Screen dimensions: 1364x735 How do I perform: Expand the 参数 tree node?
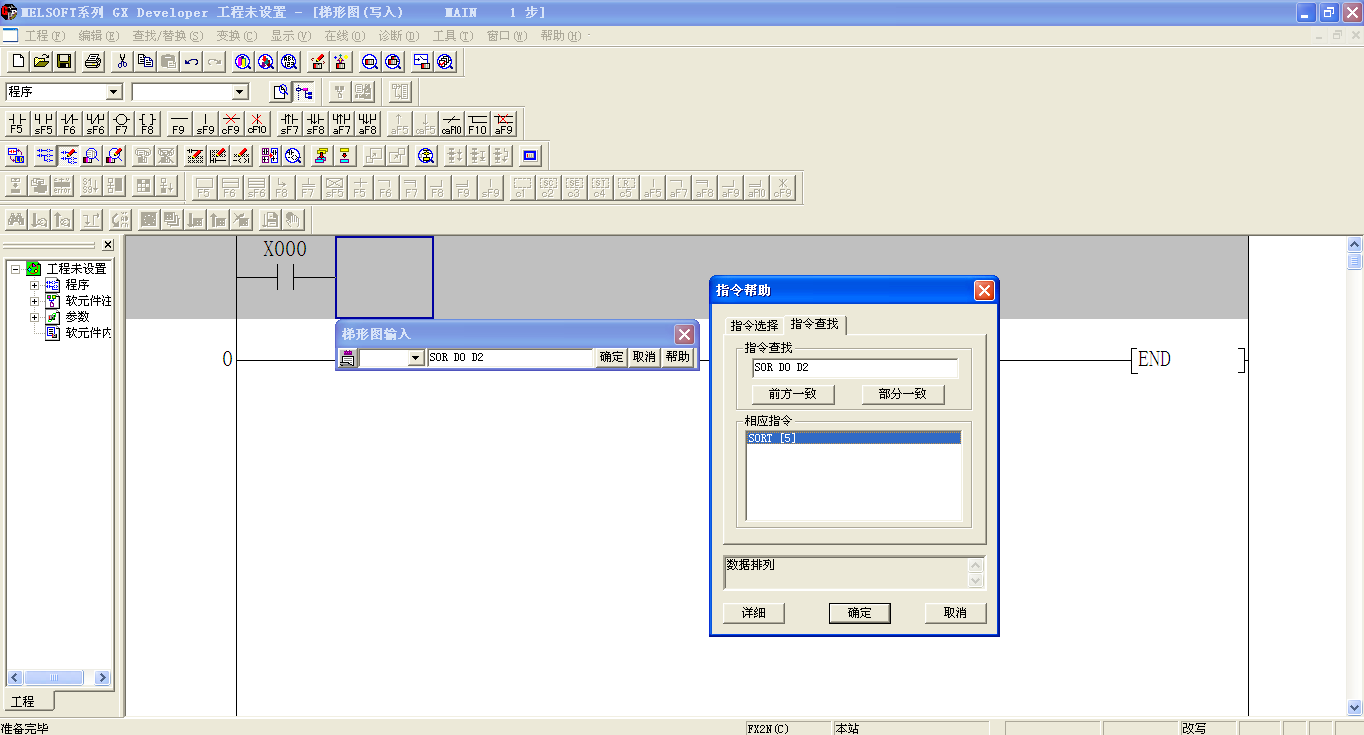pyautogui.click(x=35, y=317)
